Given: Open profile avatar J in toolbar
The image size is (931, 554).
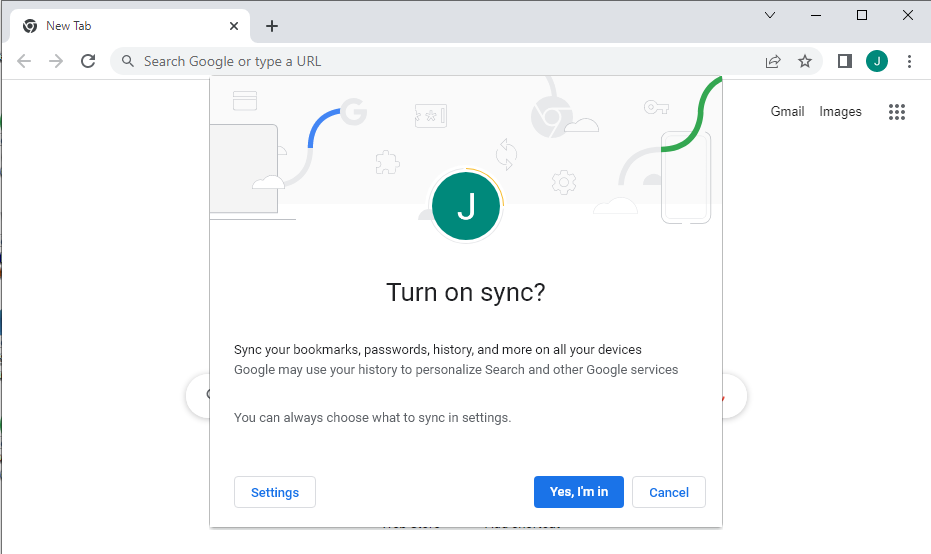Looking at the screenshot, I should 877,61.
